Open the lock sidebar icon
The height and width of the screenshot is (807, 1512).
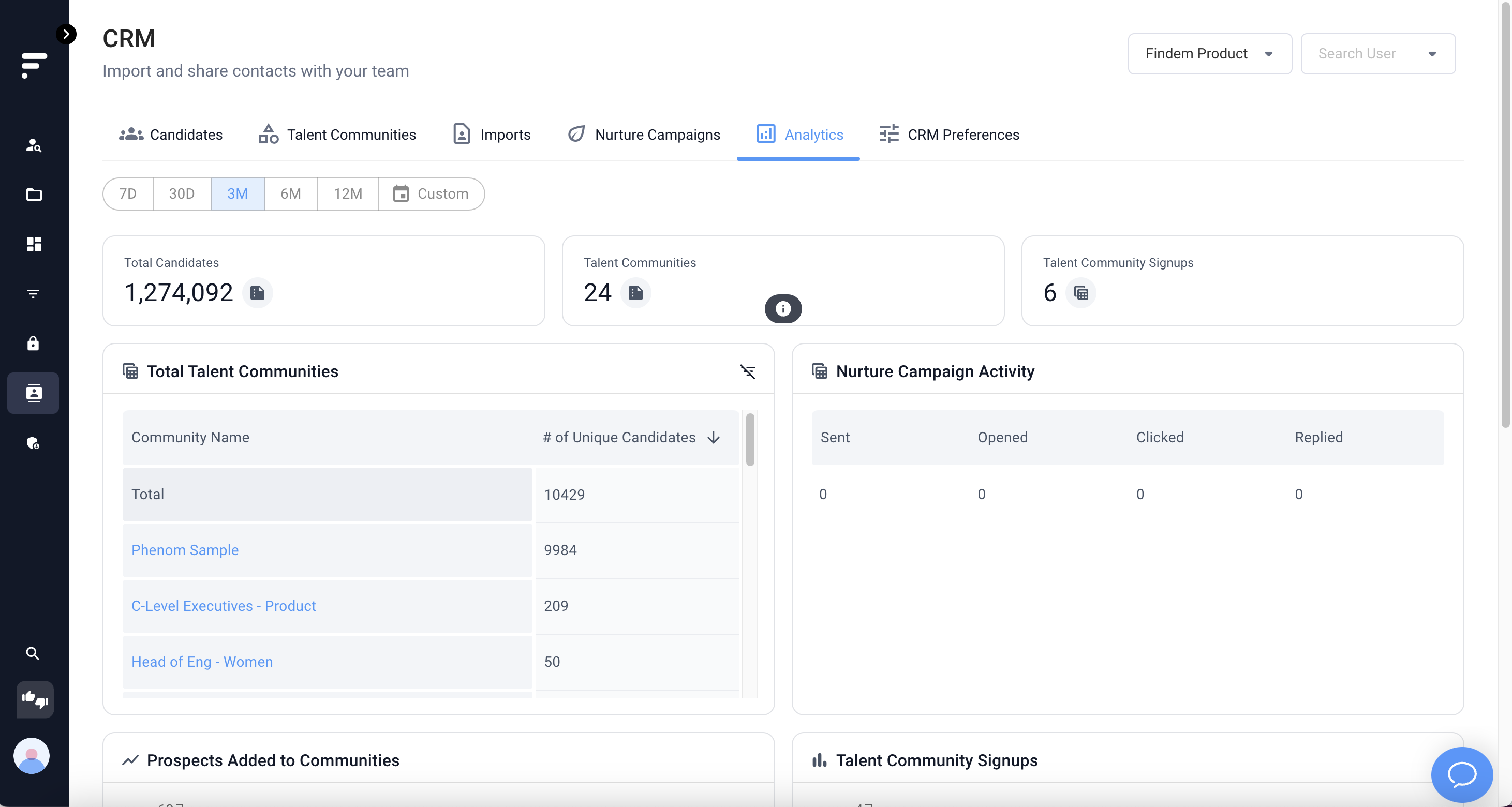coord(34,343)
